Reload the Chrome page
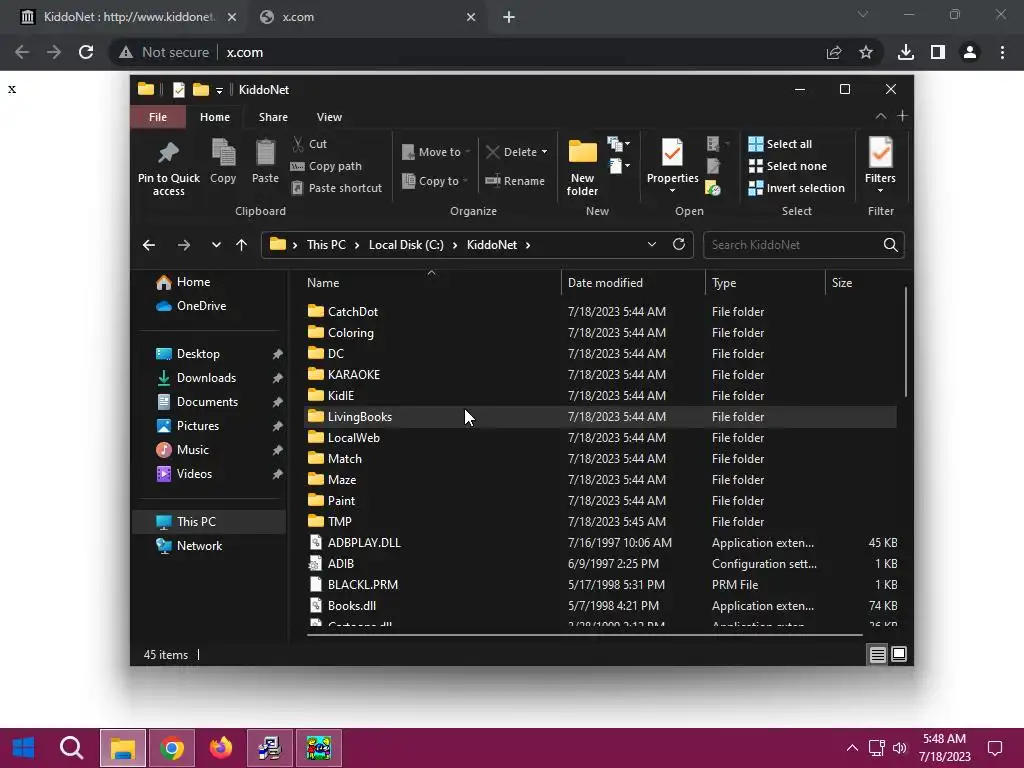1024x768 pixels. 86,52
